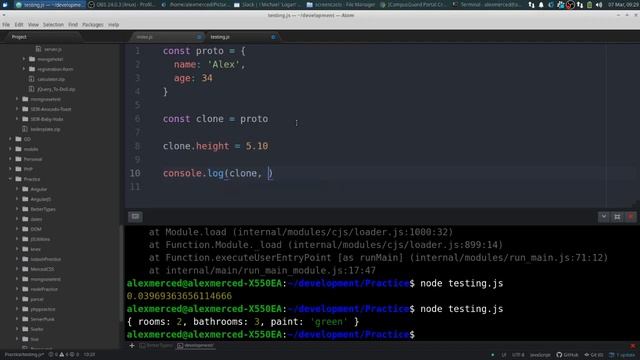Click line number 10 in gutter

(135, 173)
